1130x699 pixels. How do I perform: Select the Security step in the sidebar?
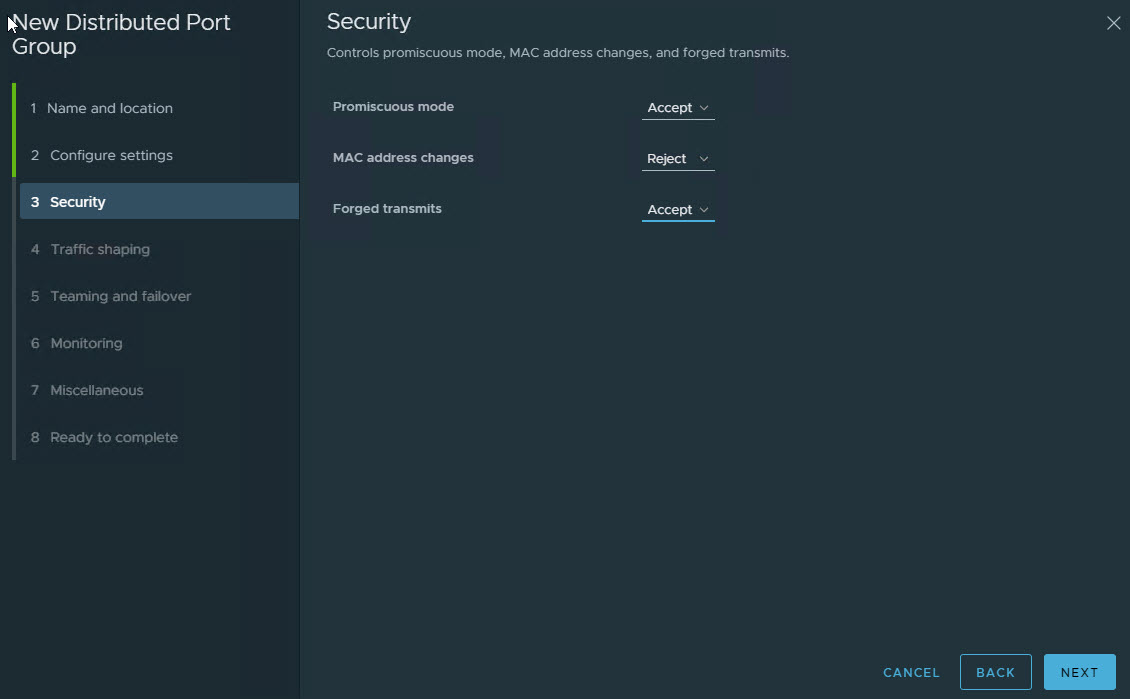78,202
